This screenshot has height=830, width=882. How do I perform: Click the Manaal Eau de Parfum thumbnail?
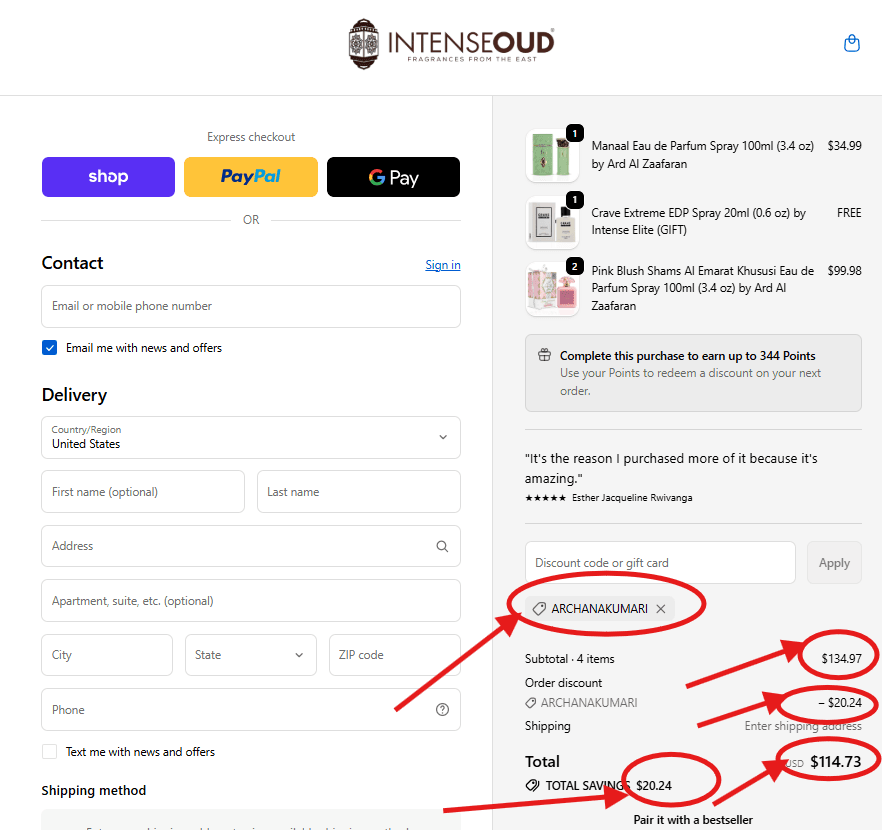(552, 154)
